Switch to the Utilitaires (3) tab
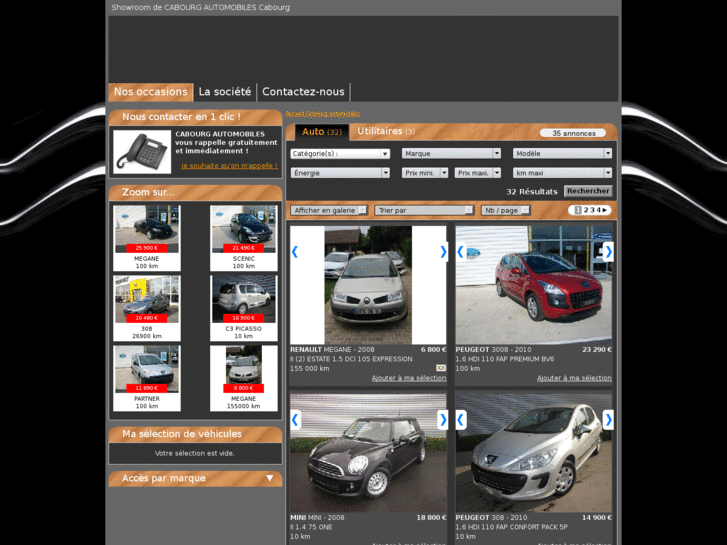Screen dimensions: 727x545 386,131
